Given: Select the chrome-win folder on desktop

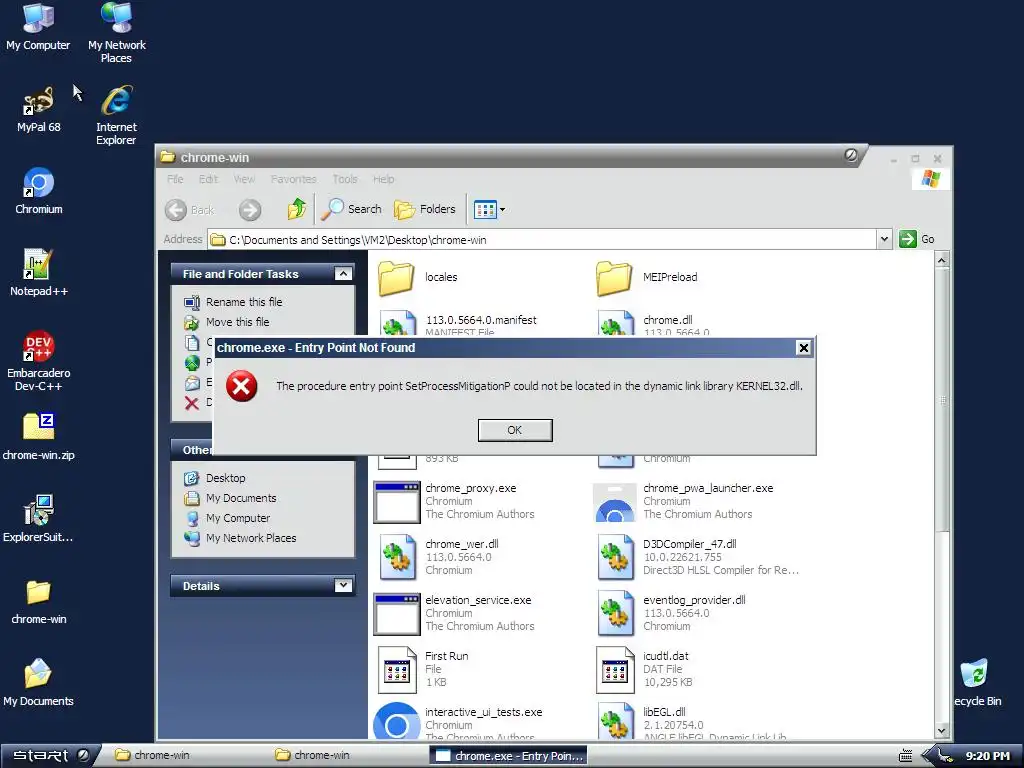Looking at the screenshot, I should 39,601.
